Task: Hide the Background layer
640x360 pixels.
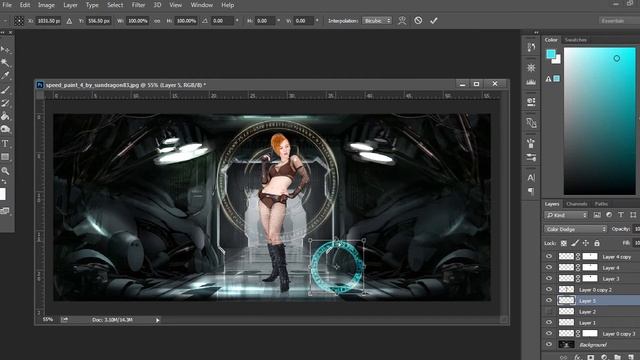Action: pos(549,344)
